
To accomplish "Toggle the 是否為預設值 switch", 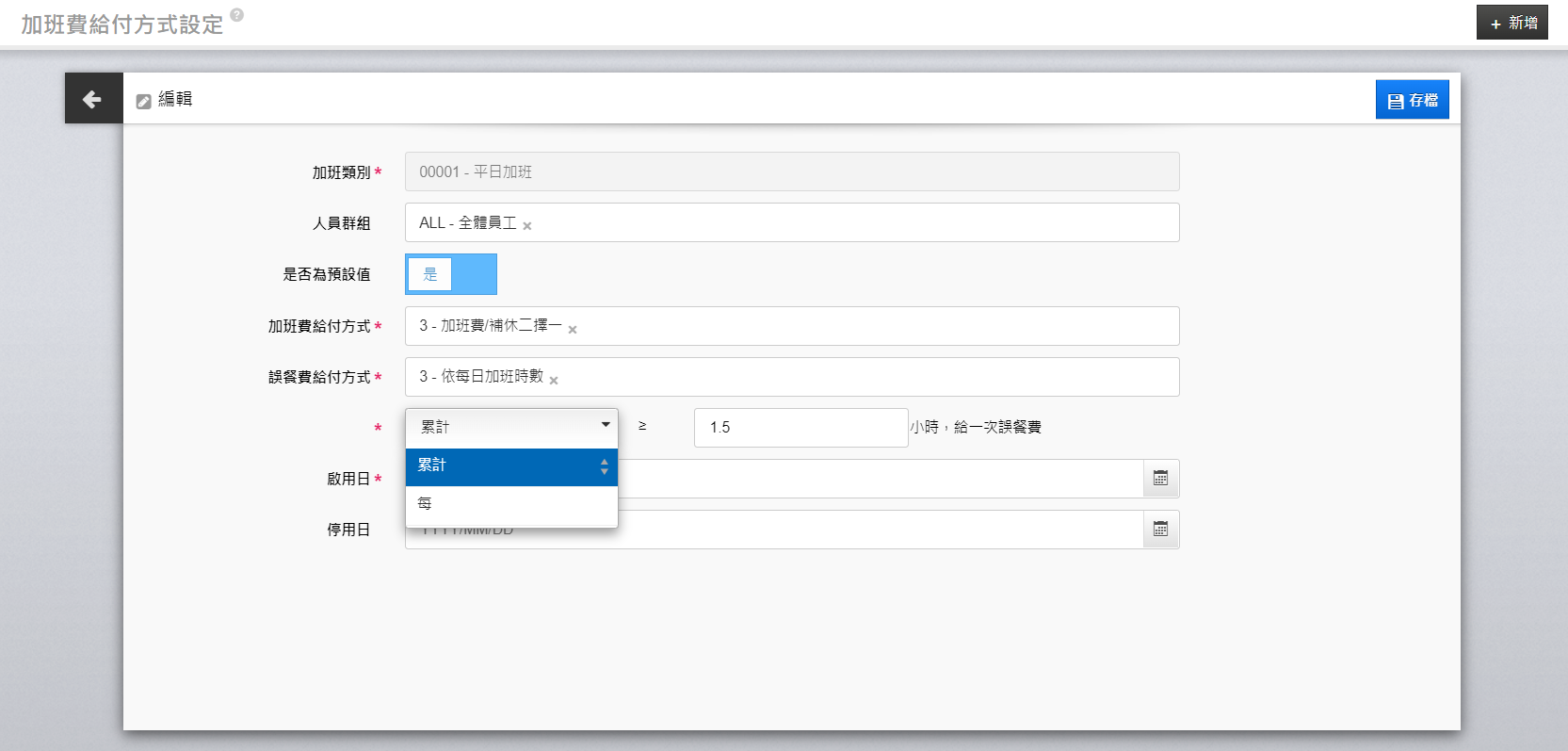I will pos(450,274).
